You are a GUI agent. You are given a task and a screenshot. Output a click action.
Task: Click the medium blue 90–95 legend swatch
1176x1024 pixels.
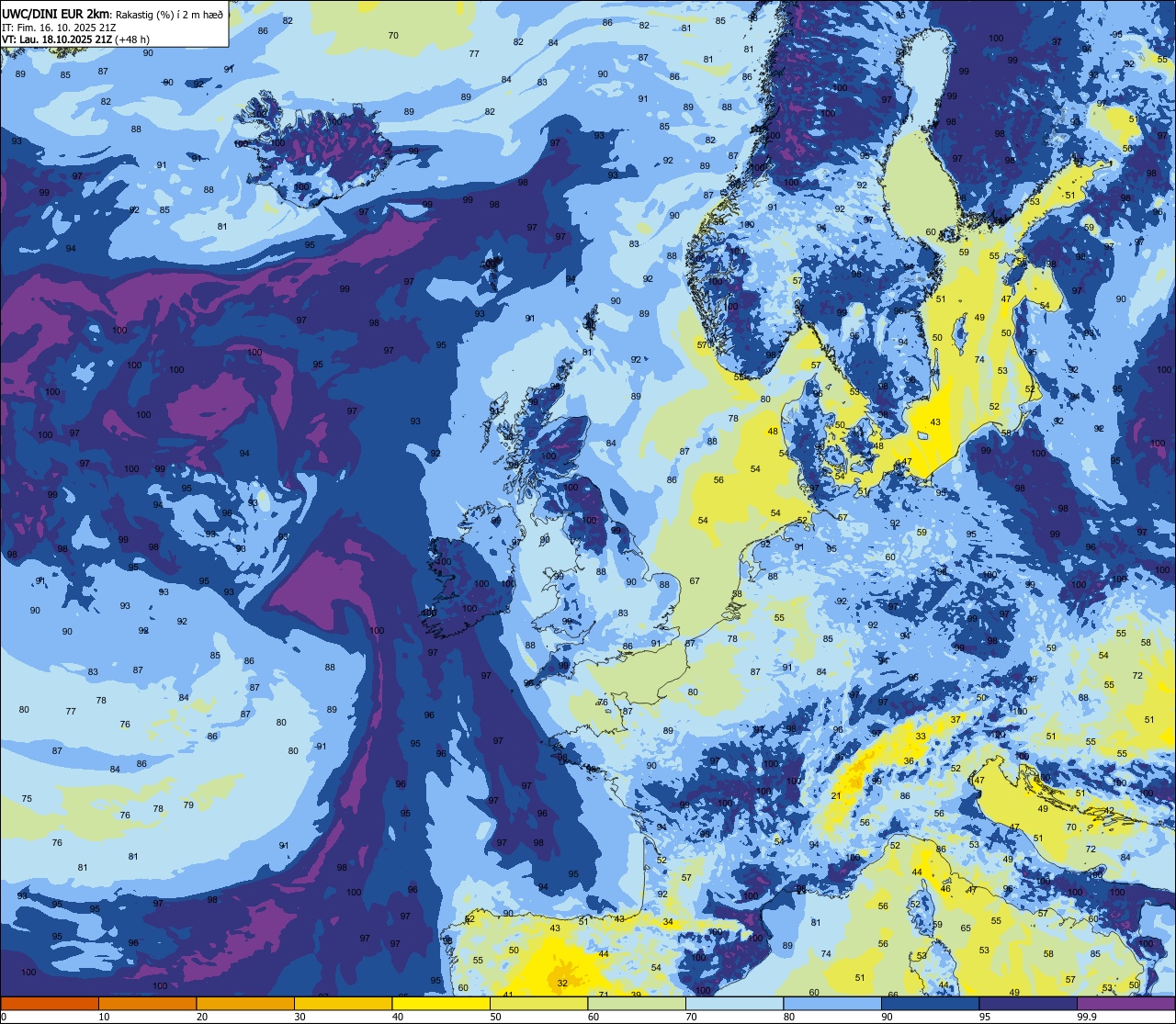930,1003
